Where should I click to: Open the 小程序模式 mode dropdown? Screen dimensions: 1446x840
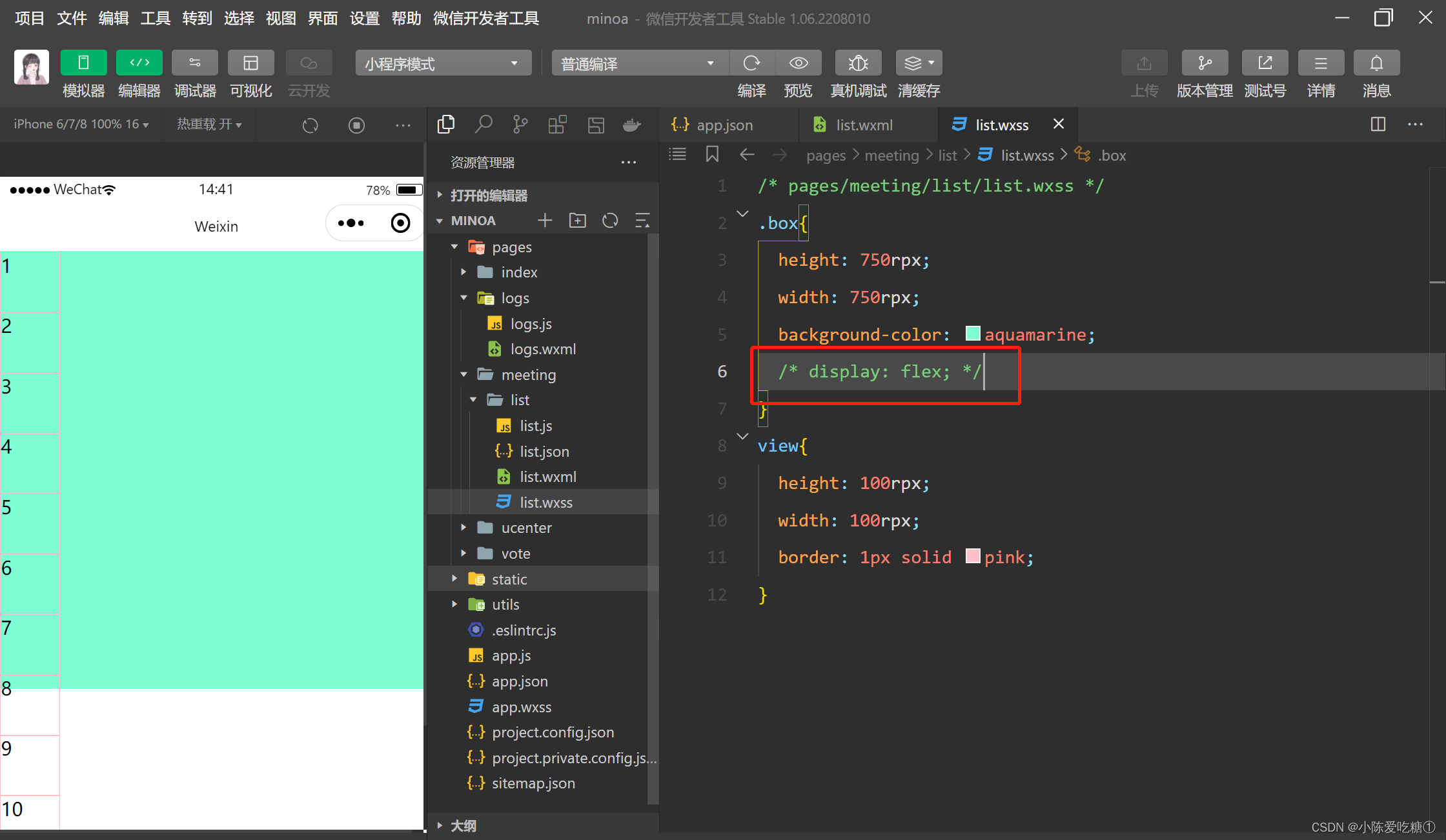443,63
